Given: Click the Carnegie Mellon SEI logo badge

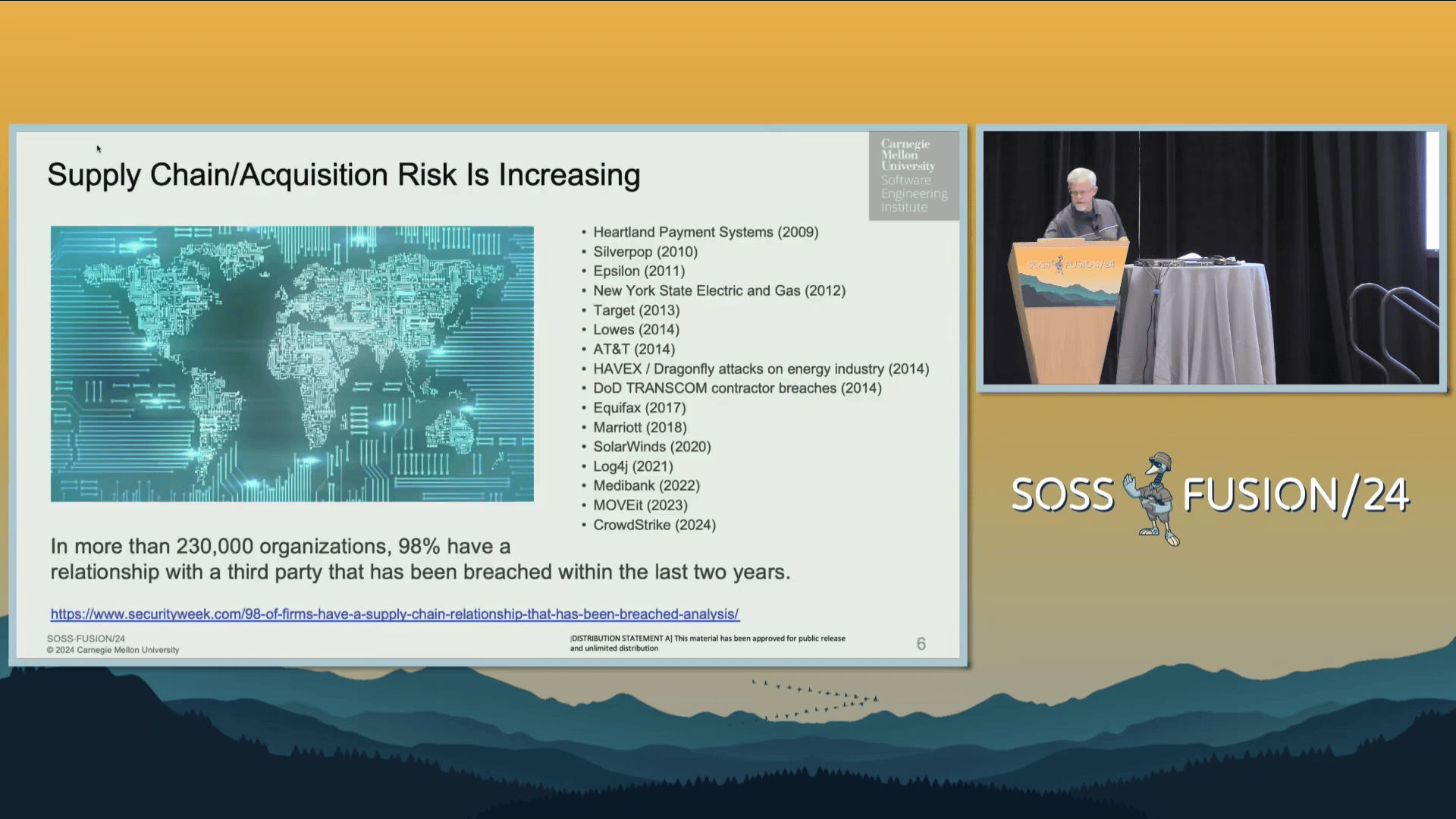Looking at the screenshot, I should click(914, 176).
